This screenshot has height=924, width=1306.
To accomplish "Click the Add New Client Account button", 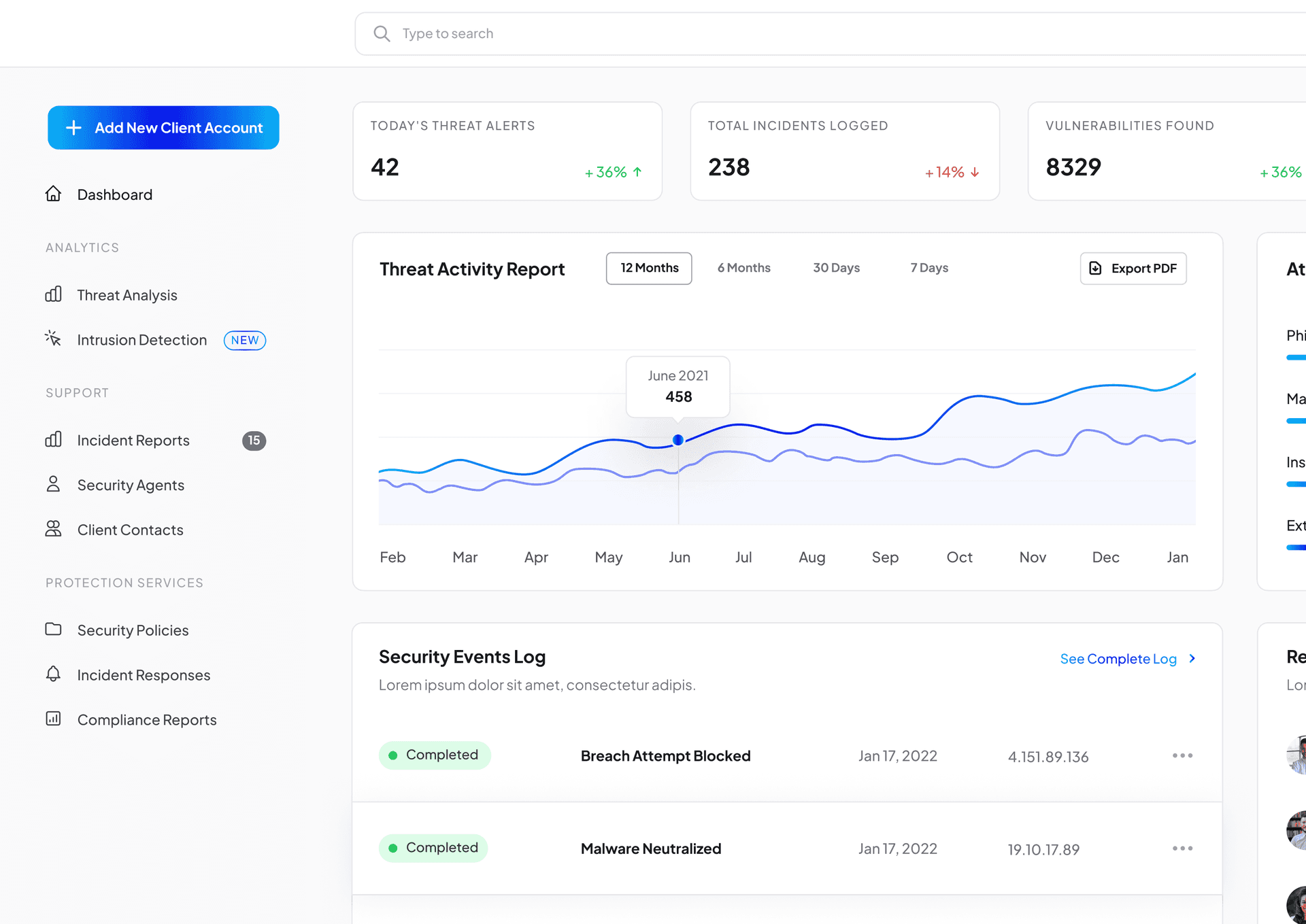I will pyautogui.click(x=164, y=127).
